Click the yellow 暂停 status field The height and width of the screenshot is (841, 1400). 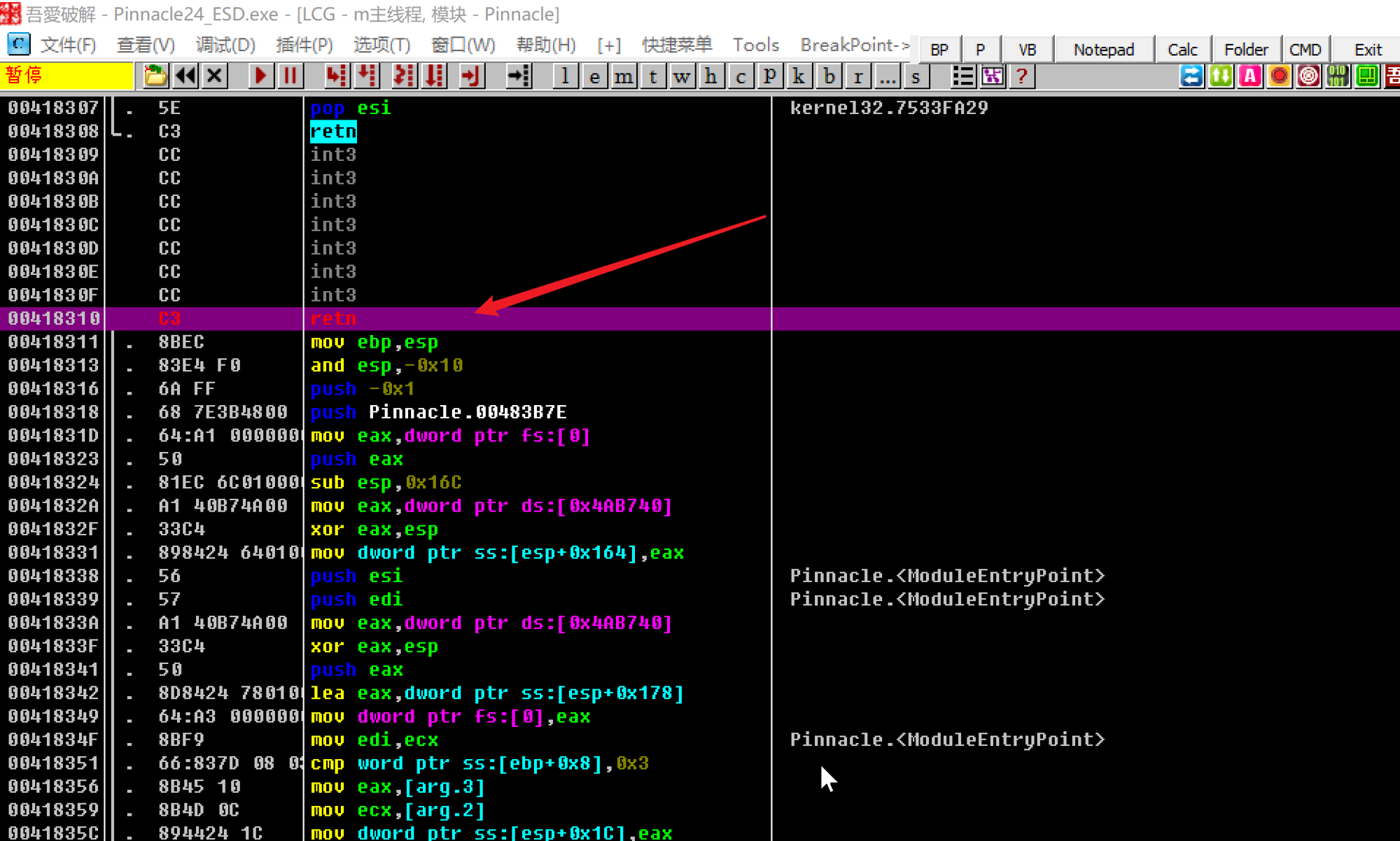(66, 76)
